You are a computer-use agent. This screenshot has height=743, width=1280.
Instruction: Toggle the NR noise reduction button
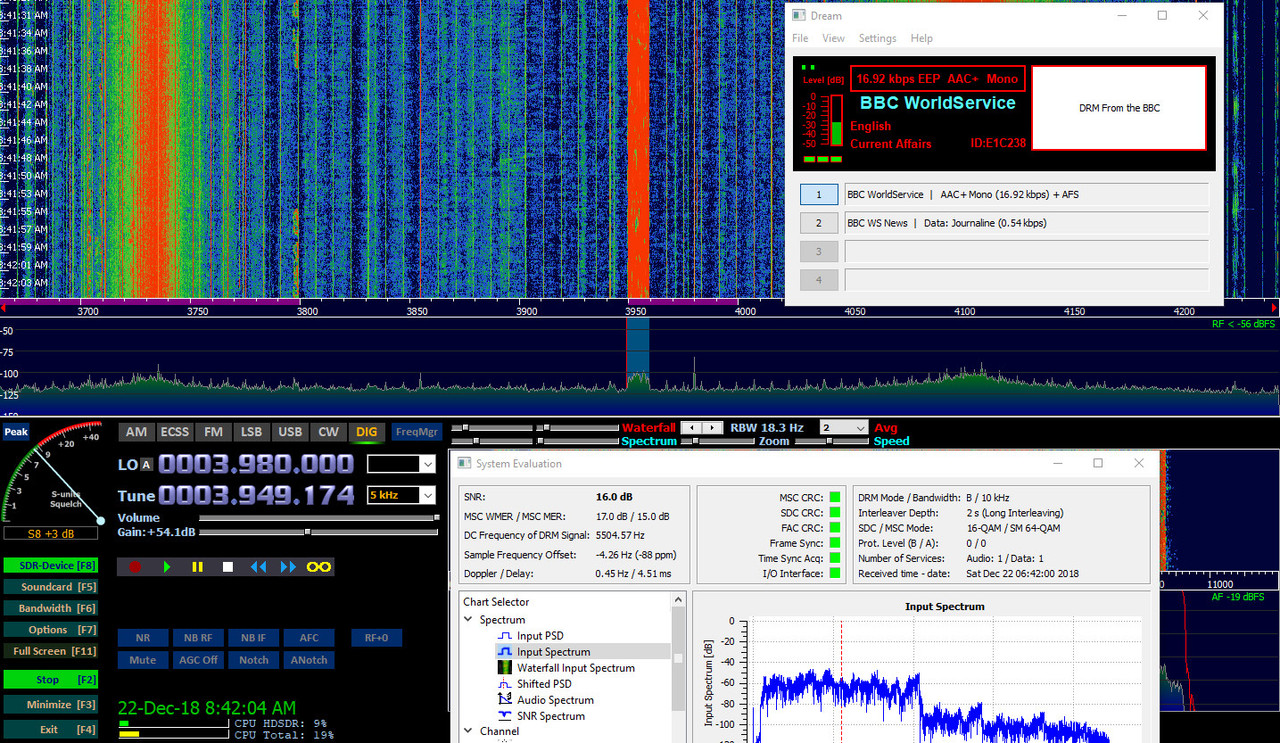[x=143, y=638]
